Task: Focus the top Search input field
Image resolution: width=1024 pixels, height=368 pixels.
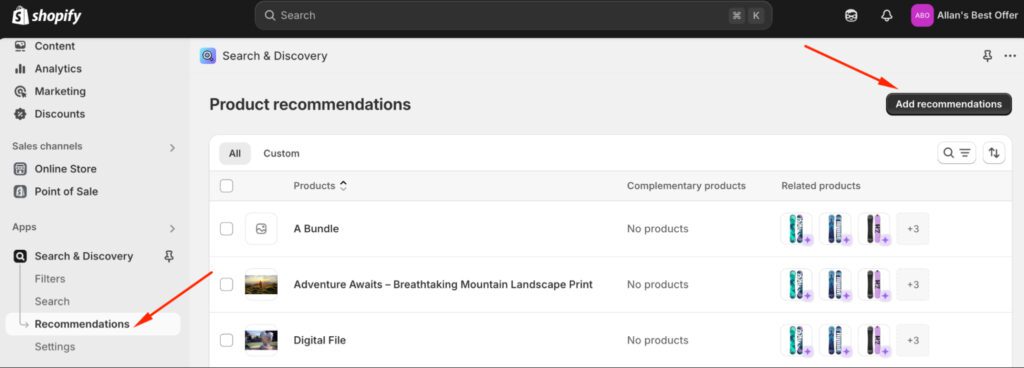Action: (513, 16)
